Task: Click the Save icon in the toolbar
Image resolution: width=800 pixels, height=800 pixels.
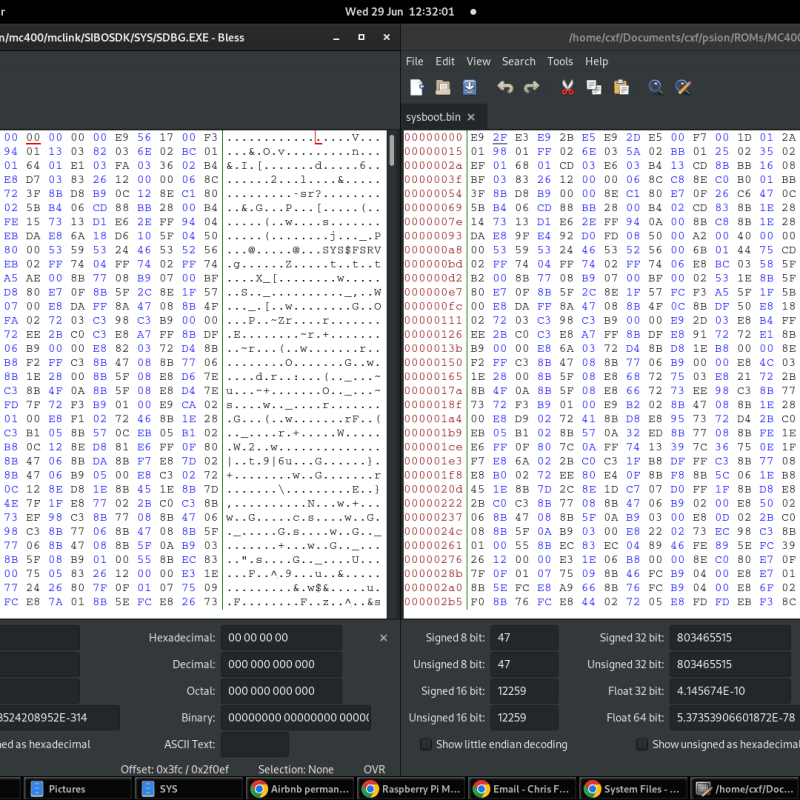Action: click(x=469, y=87)
